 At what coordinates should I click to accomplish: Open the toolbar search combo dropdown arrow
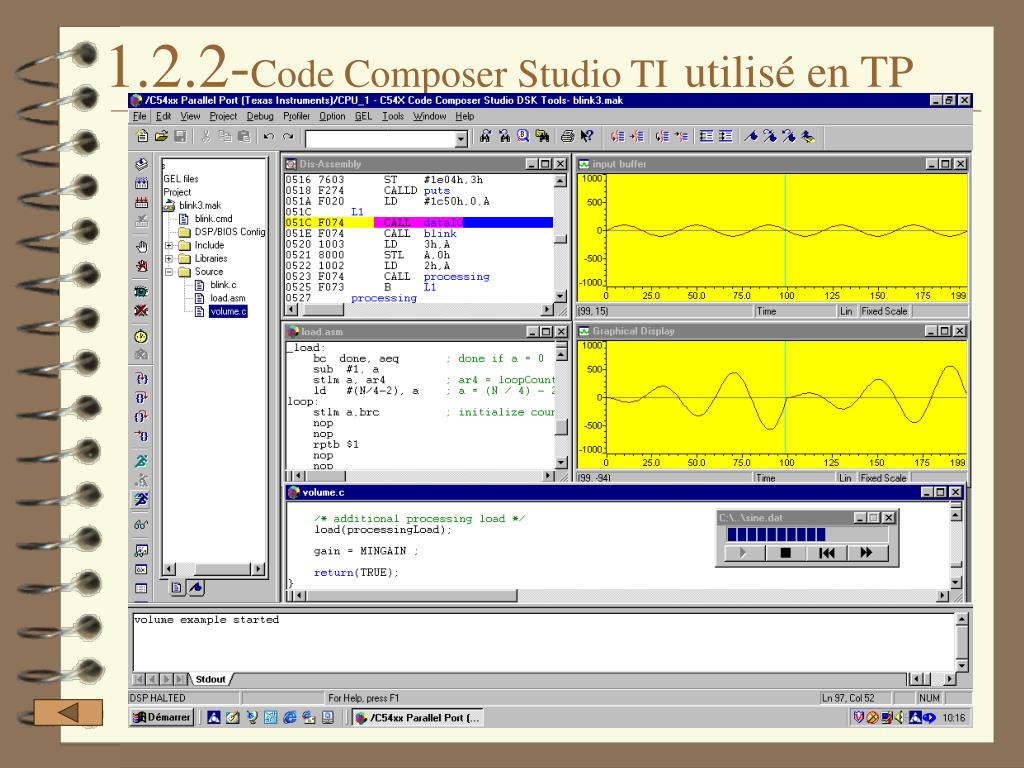(461, 138)
